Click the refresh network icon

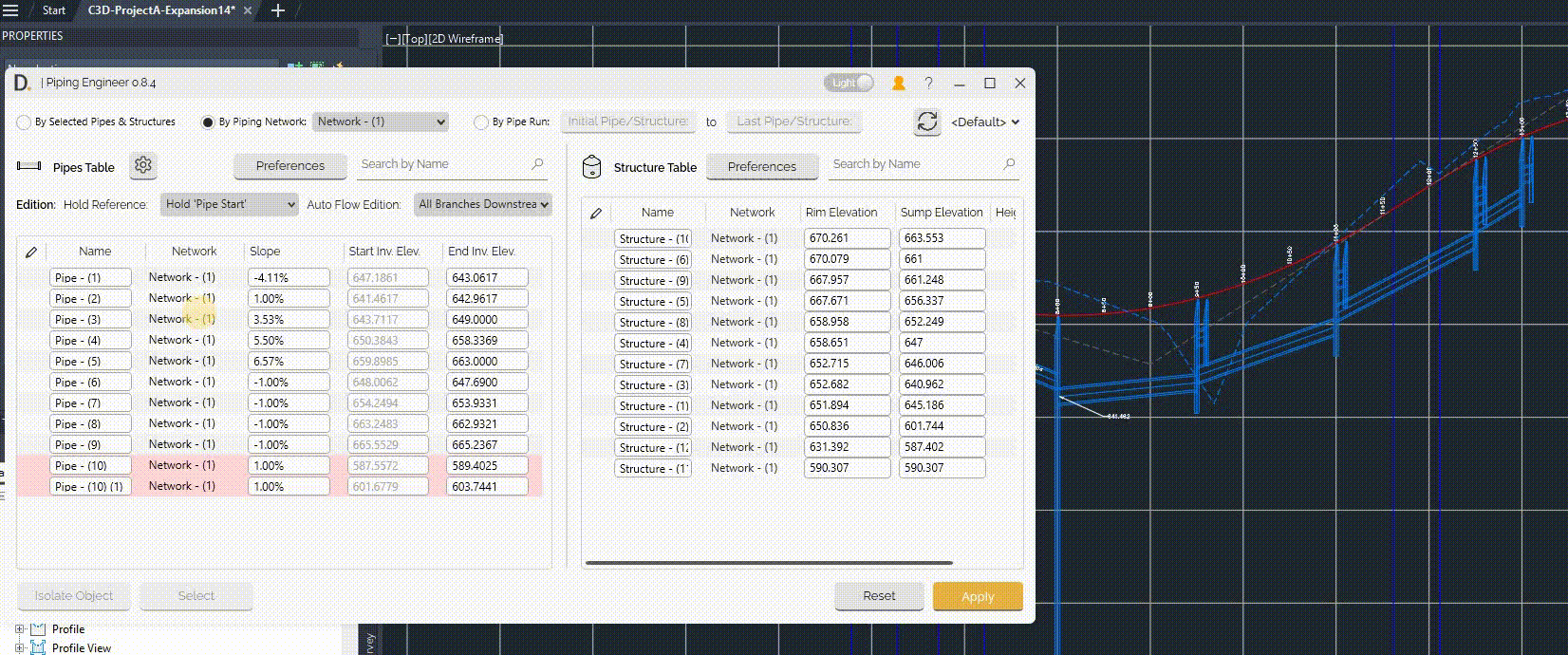coord(926,122)
